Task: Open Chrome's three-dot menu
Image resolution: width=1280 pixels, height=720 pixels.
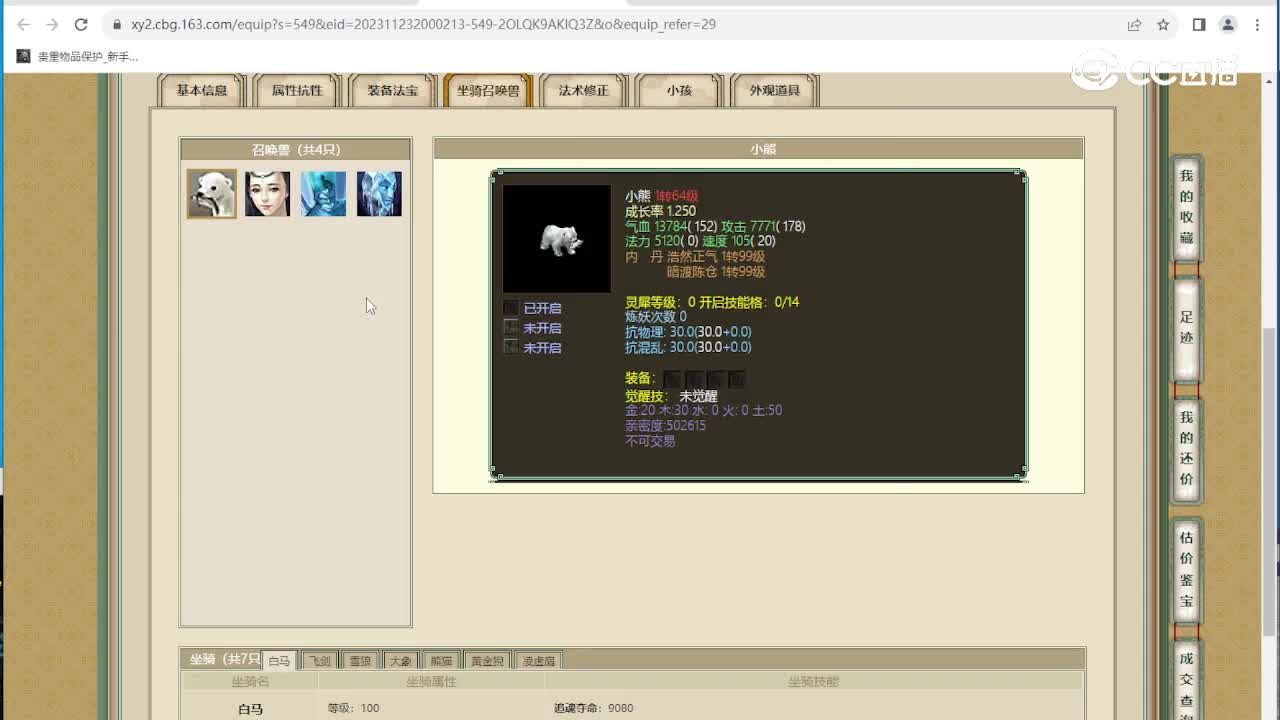Action: pos(1257,24)
